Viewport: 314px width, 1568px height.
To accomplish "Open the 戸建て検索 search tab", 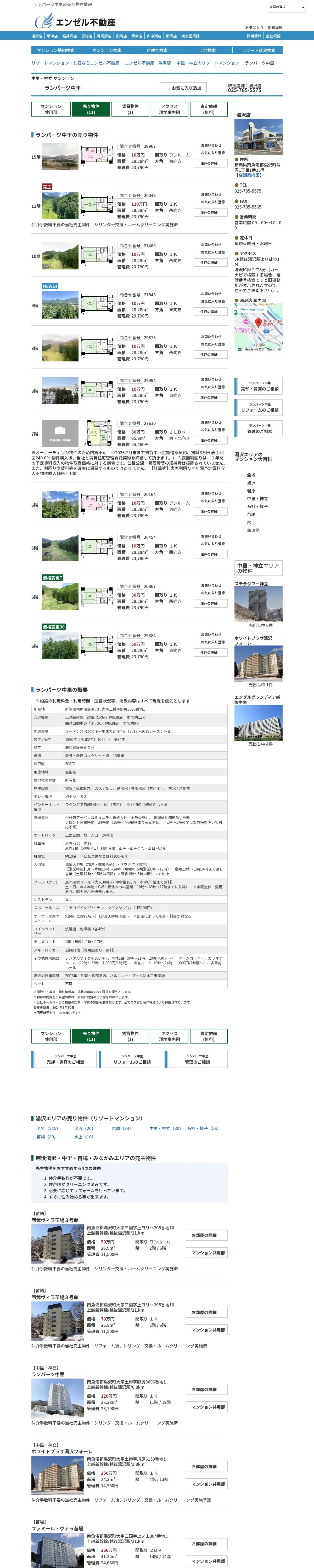I will pyautogui.click(x=157, y=50).
